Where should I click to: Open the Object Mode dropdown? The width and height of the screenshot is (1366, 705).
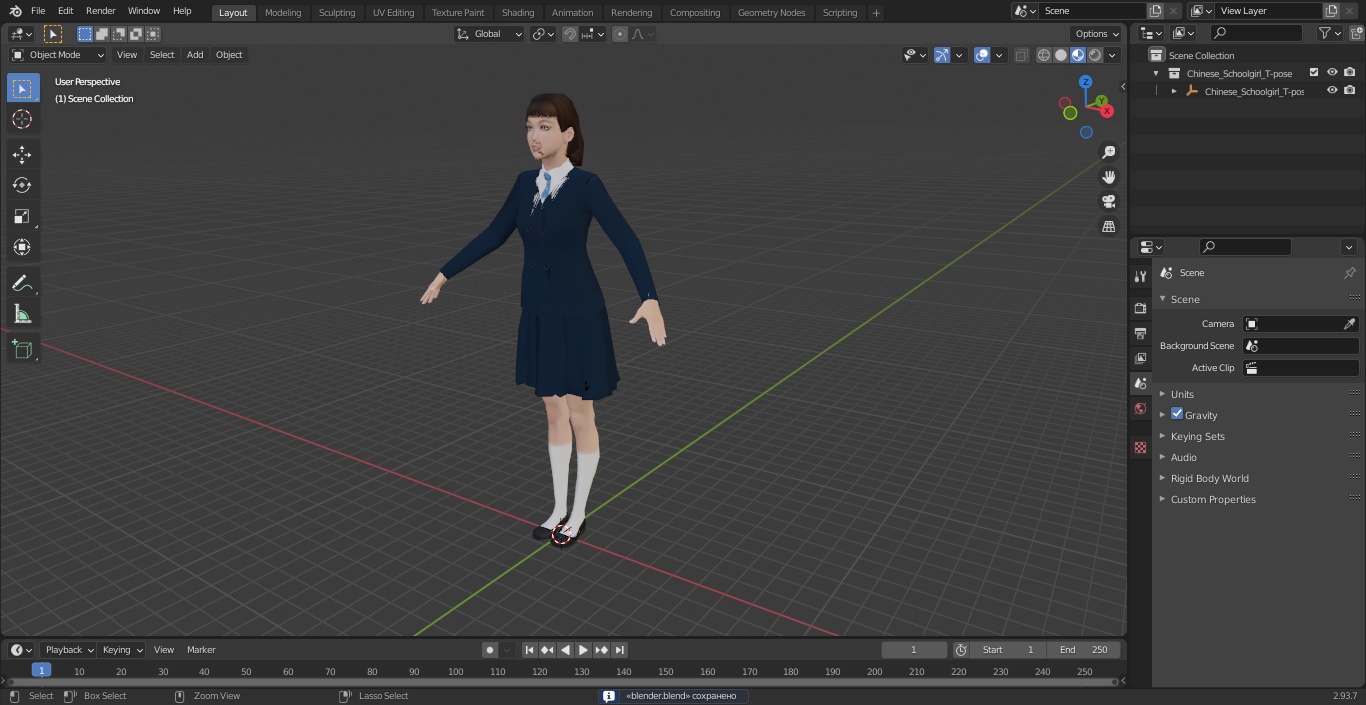[58, 55]
